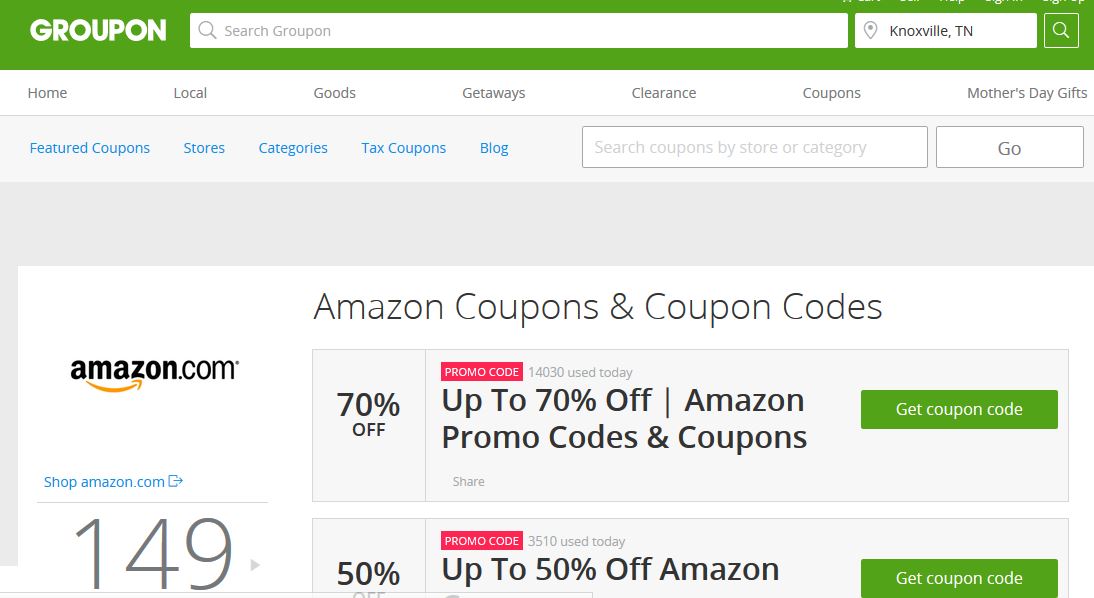The height and width of the screenshot is (598, 1094).
Task: Open the Getaways navigation item
Action: pos(493,93)
